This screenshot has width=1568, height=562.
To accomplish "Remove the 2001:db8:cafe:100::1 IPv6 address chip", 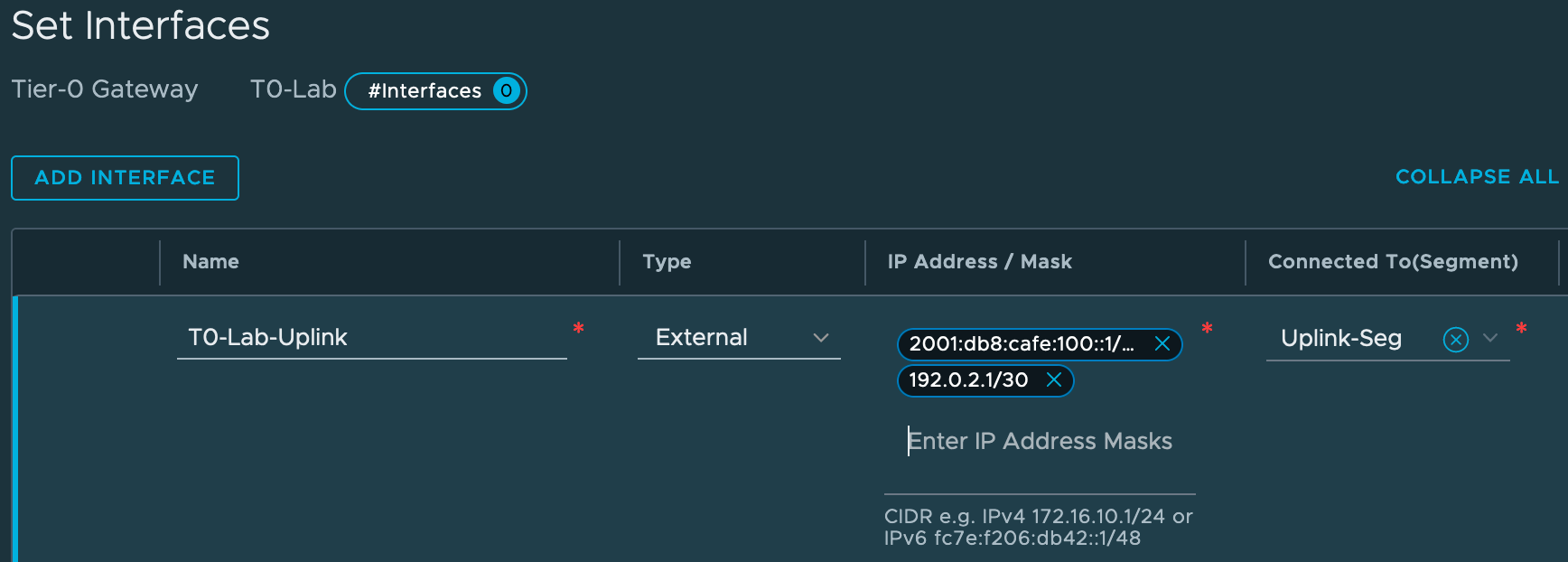I will 1162,344.
